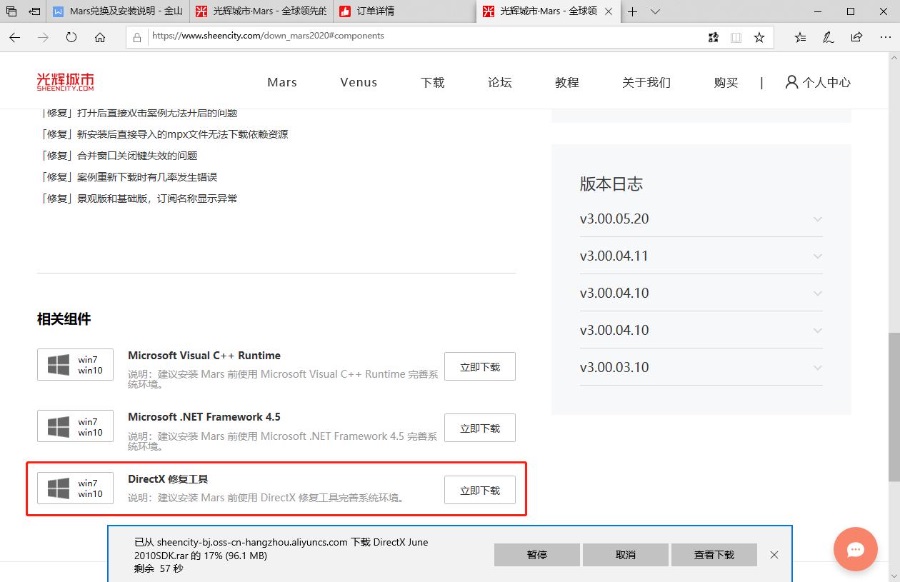
Task: Set tabs aside icon
Action: (35, 11)
